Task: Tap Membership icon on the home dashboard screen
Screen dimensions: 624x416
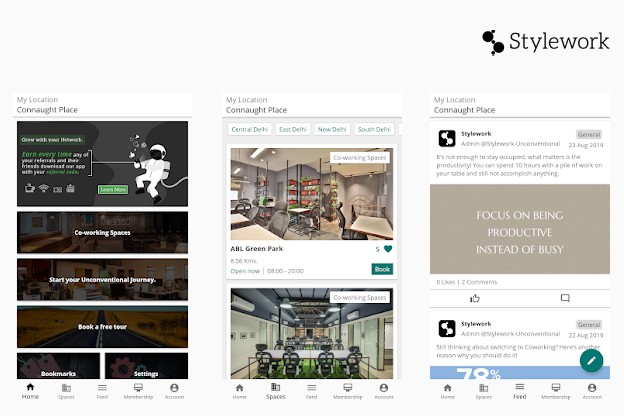Action: coord(138,390)
